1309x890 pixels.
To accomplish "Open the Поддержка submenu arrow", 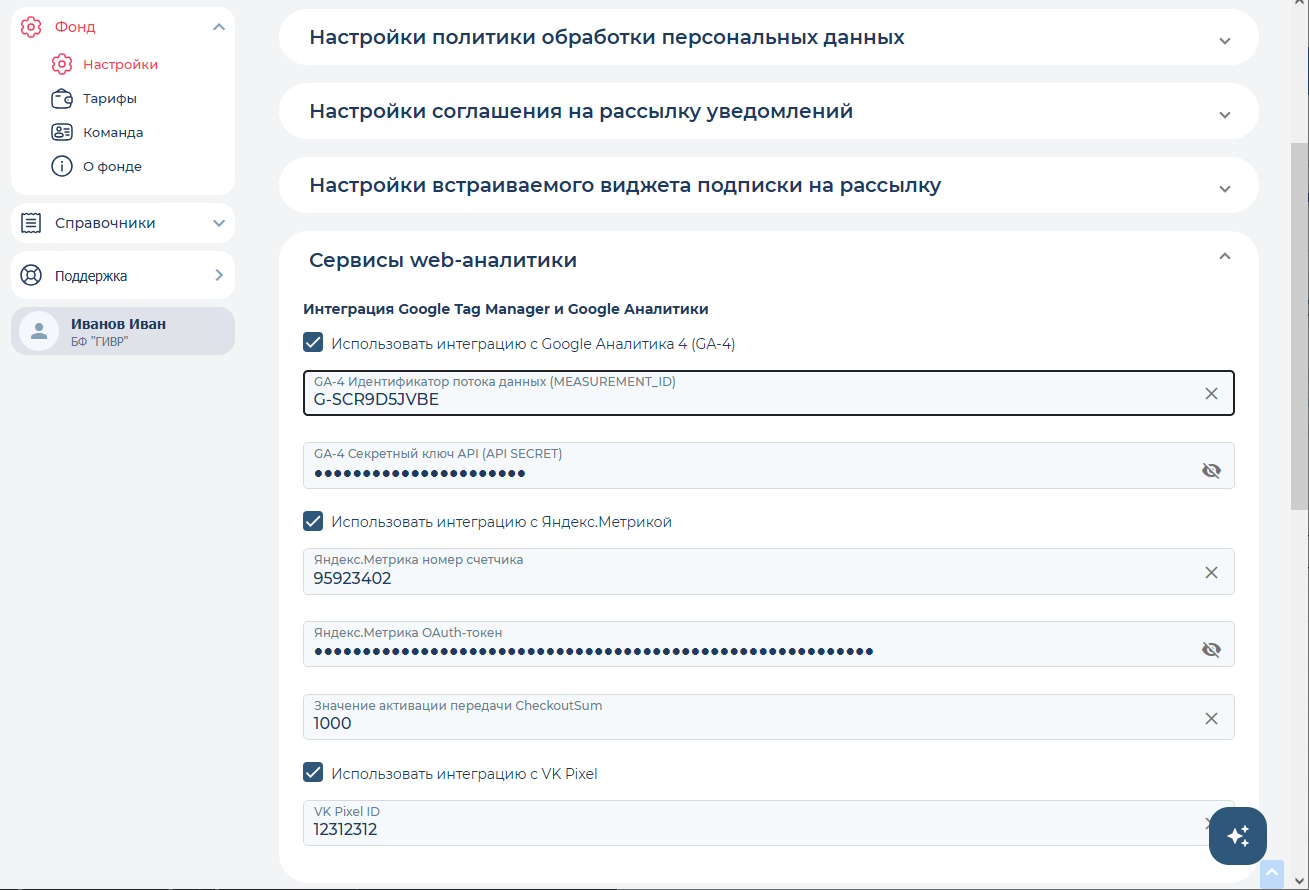I will [219, 275].
